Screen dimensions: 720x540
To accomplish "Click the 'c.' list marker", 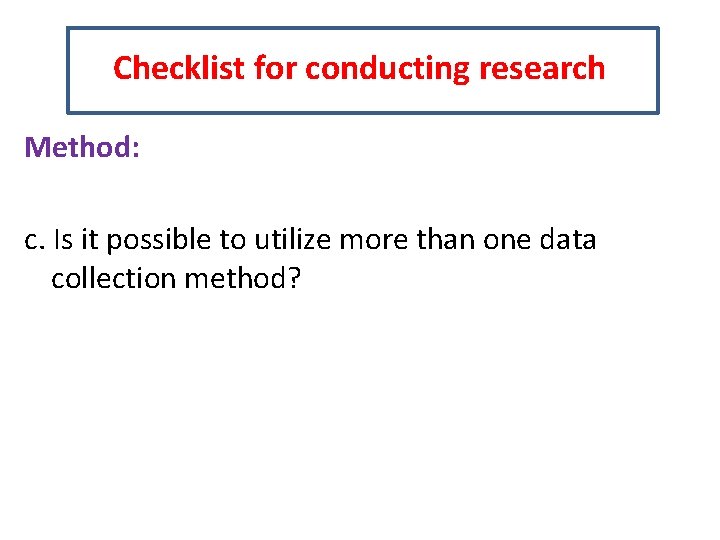I will pos(36,240).
